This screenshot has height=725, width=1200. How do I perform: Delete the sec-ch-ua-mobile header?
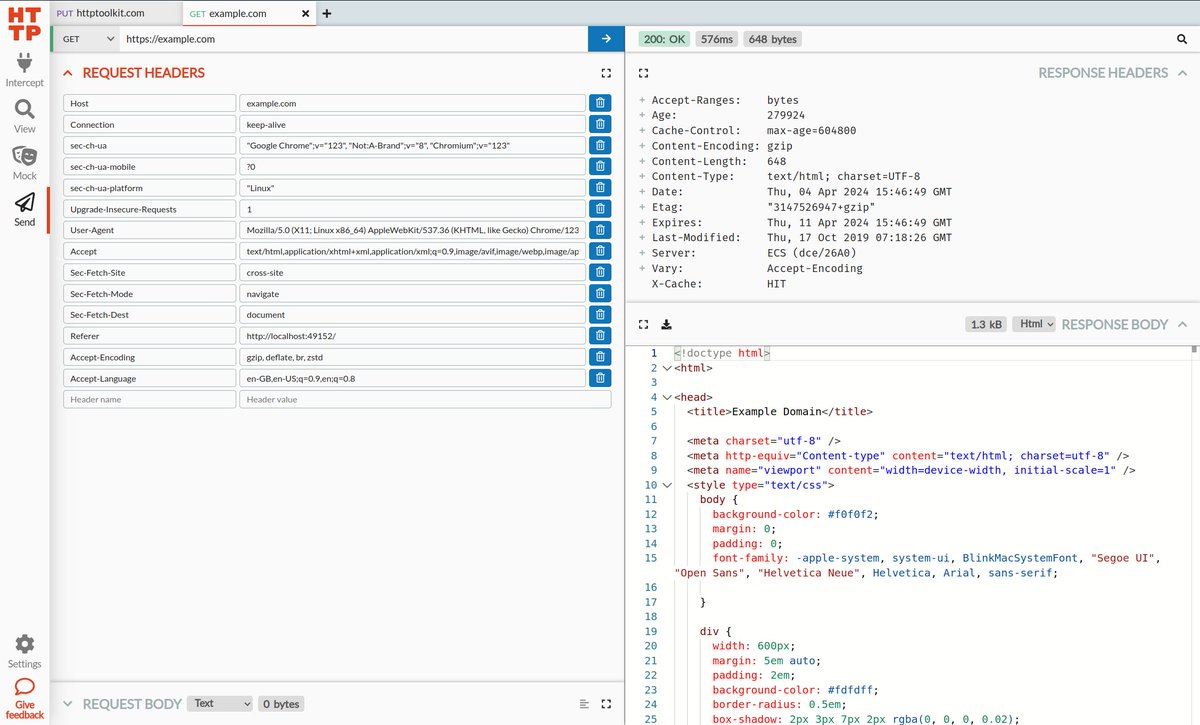600,166
